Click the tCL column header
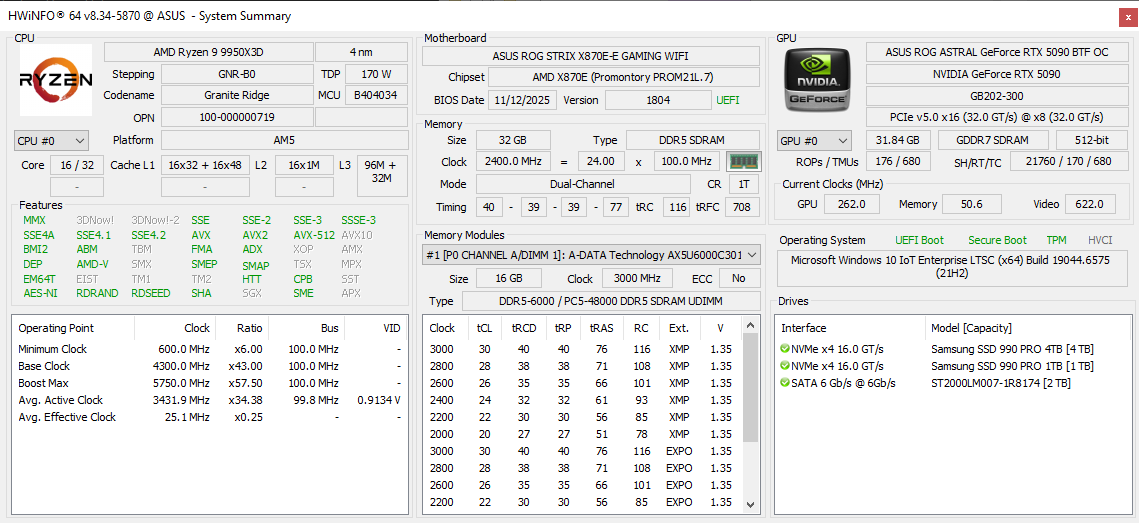Viewport: 1139px width, 523px height. [485, 328]
